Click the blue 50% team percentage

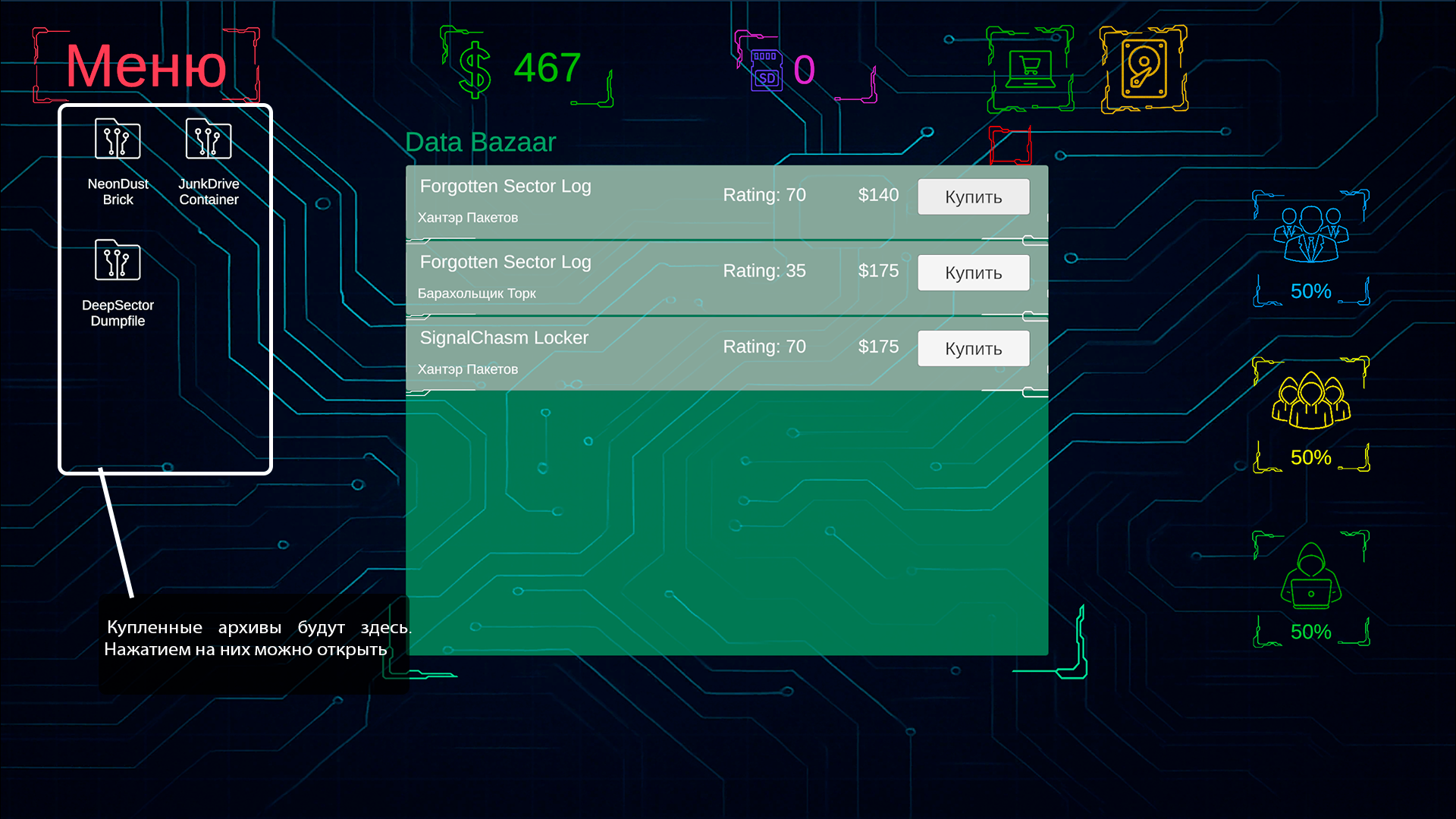[1310, 291]
